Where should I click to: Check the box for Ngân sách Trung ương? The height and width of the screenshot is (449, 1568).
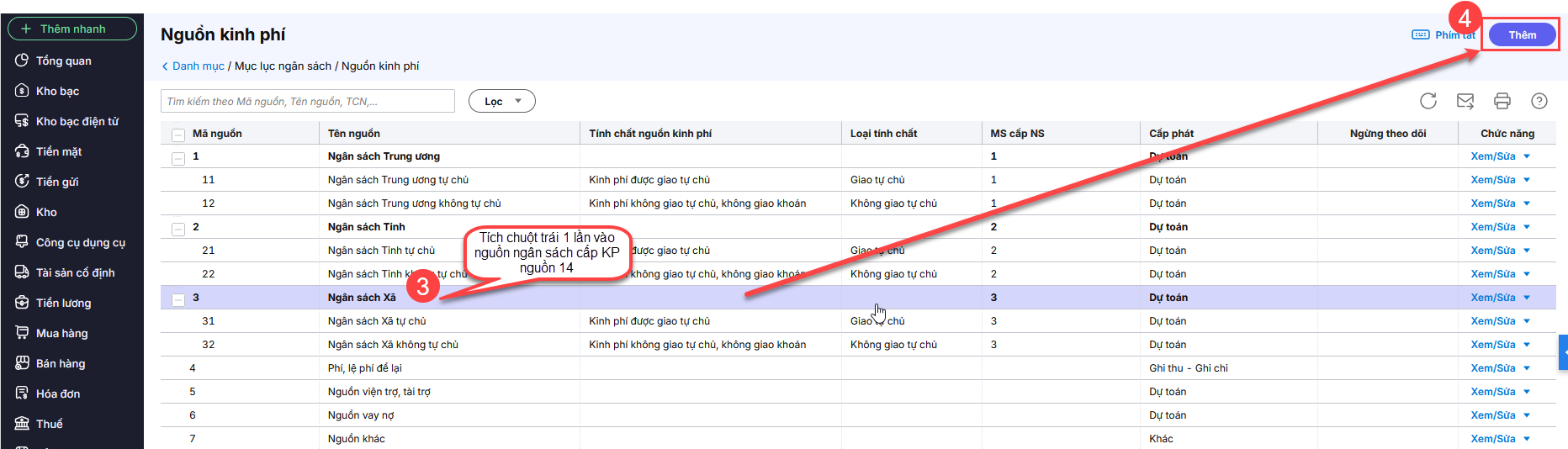(177, 157)
